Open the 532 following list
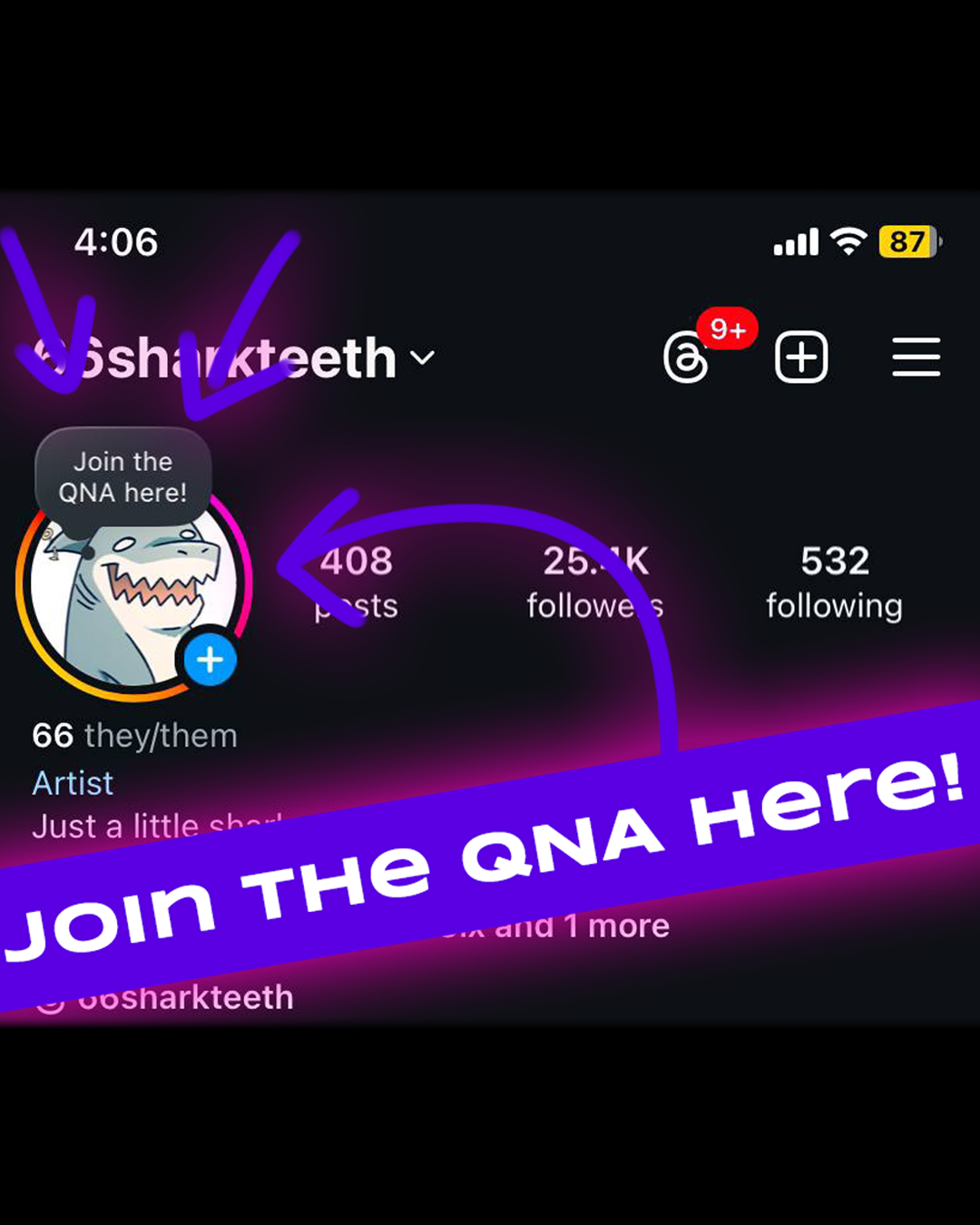 [834, 582]
